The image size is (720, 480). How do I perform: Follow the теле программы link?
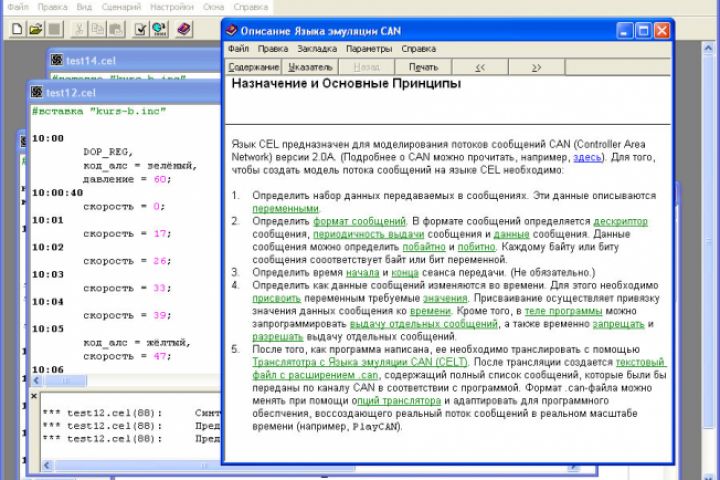click(x=563, y=311)
